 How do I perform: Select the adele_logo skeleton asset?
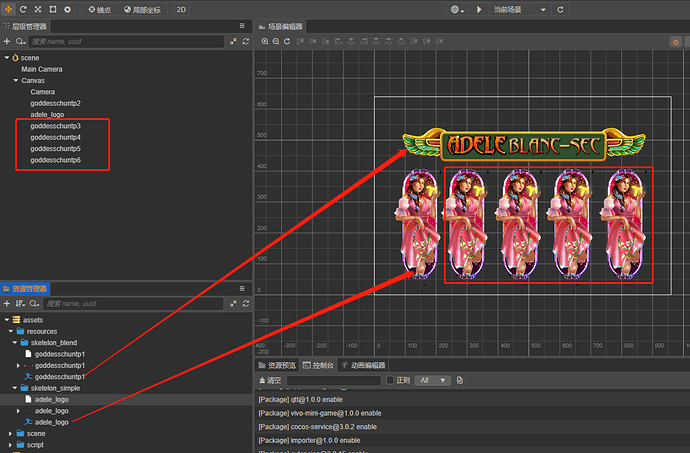click(51, 422)
